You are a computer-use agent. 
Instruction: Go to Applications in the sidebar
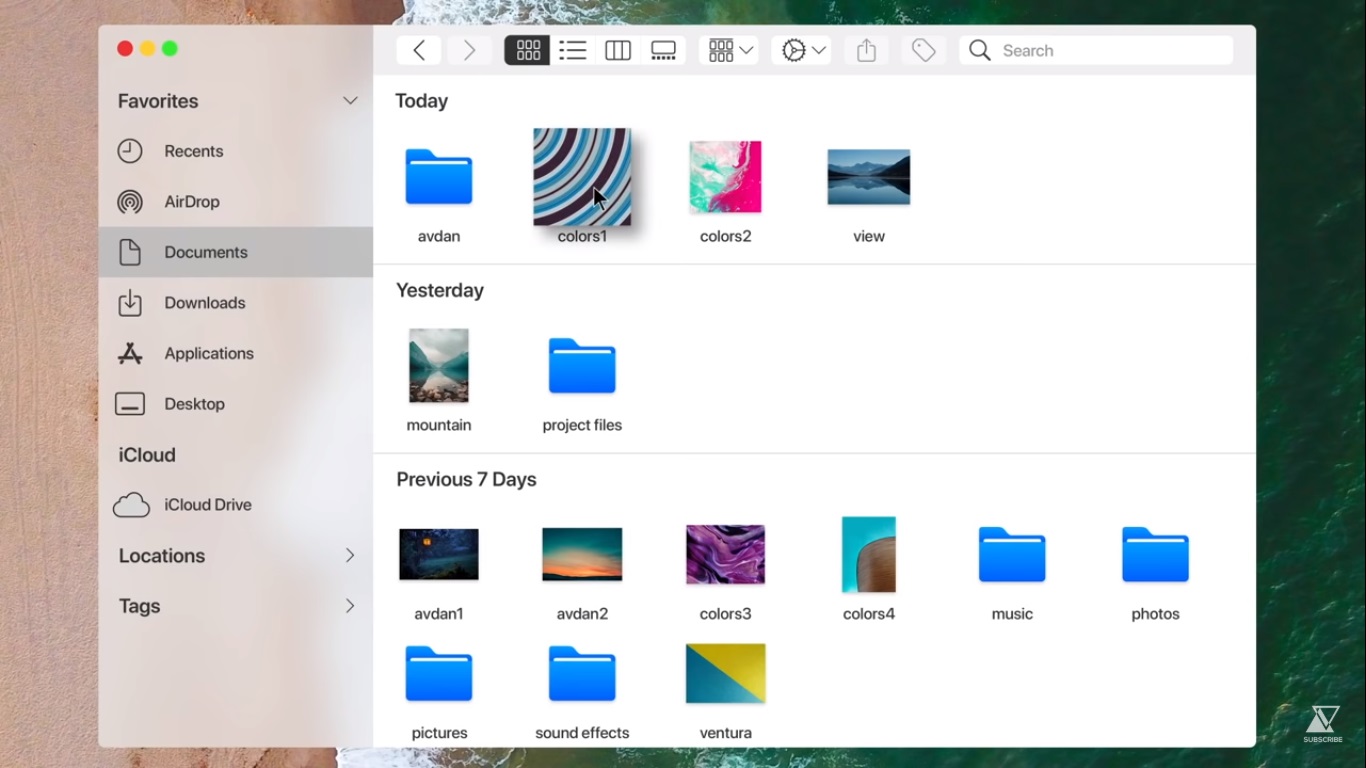click(x=208, y=354)
